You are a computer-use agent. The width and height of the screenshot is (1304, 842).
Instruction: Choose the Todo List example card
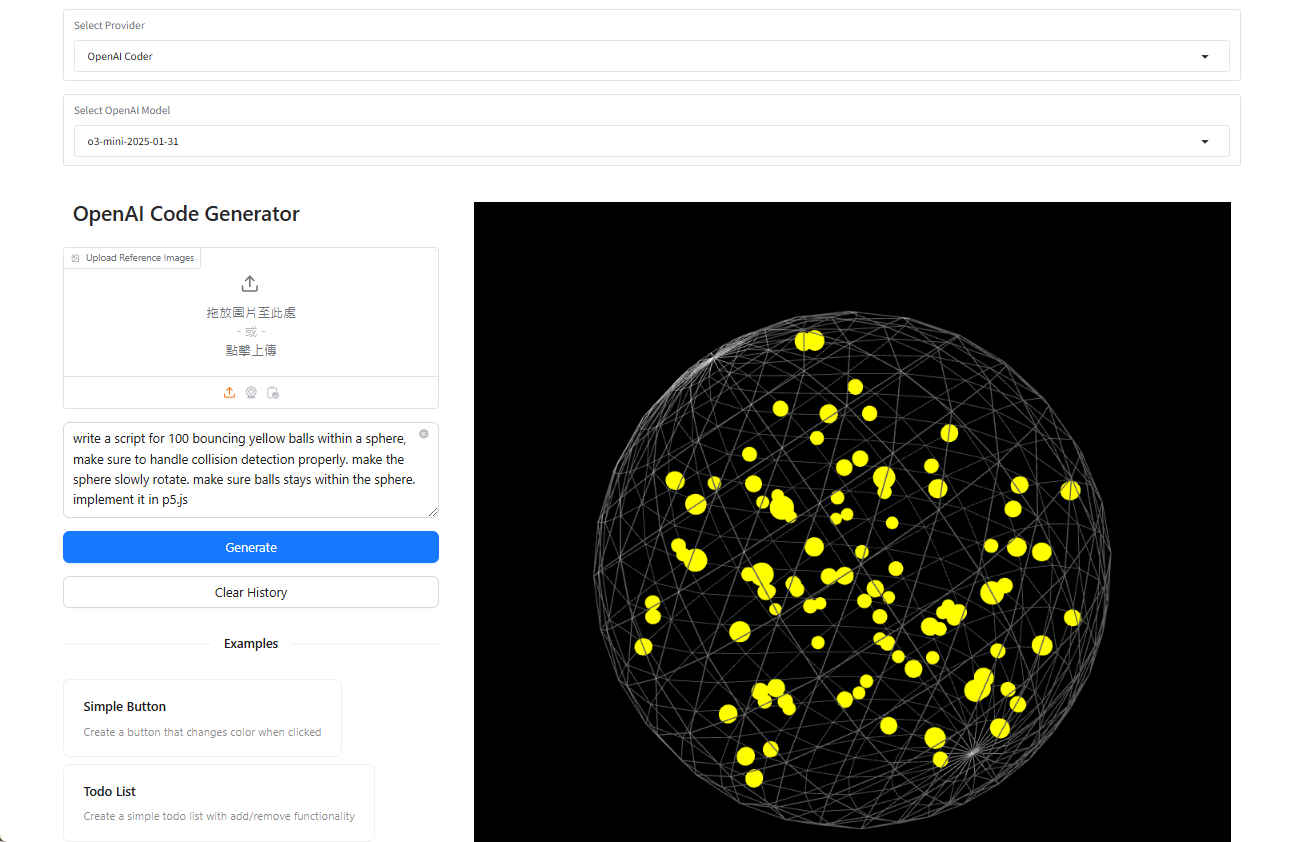[219, 803]
